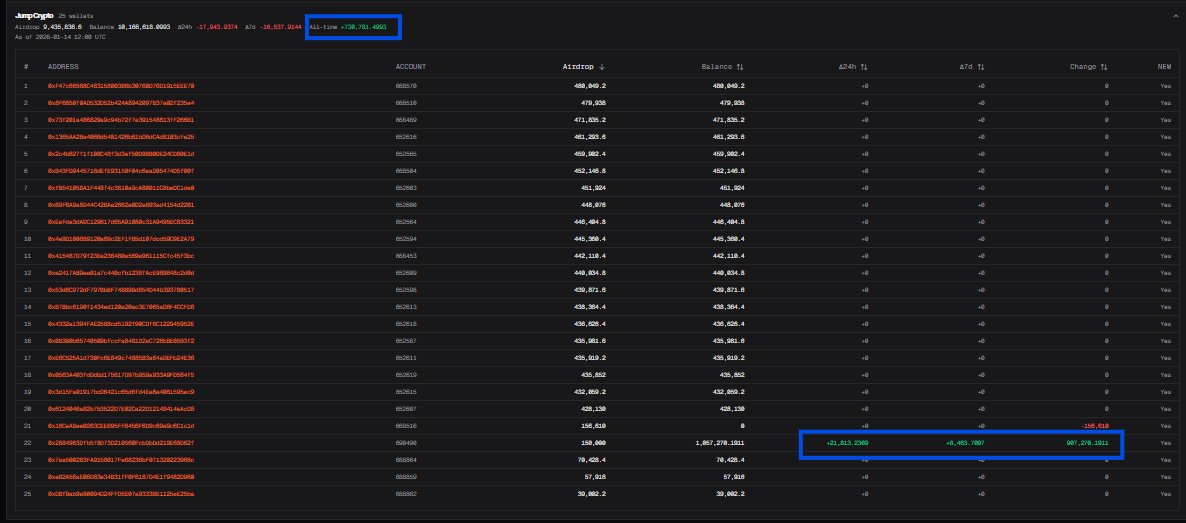Open wallet address link in row 17
This screenshot has height=523, width=1186.
point(121,357)
